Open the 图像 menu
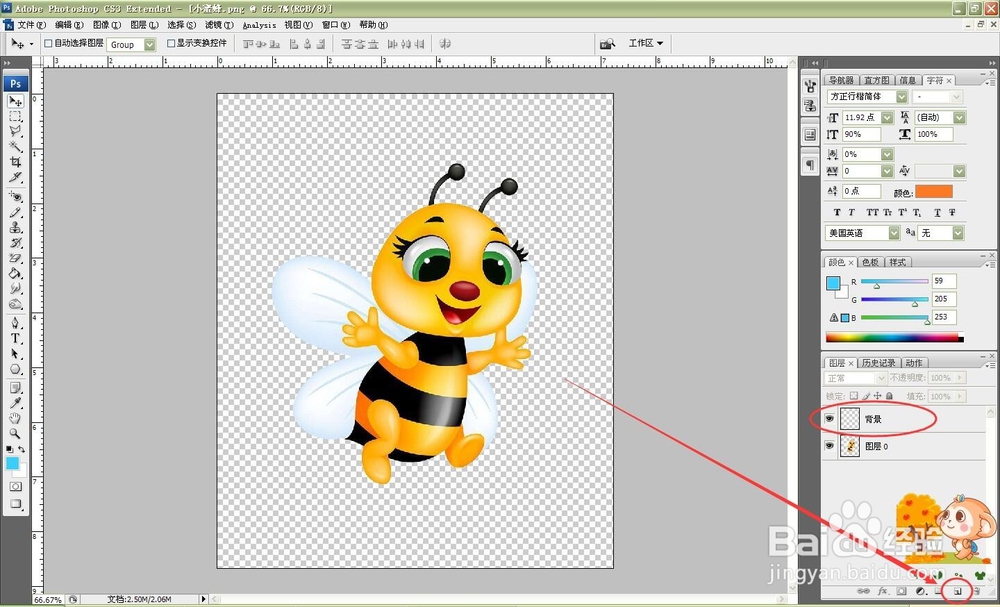 click(107, 25)
